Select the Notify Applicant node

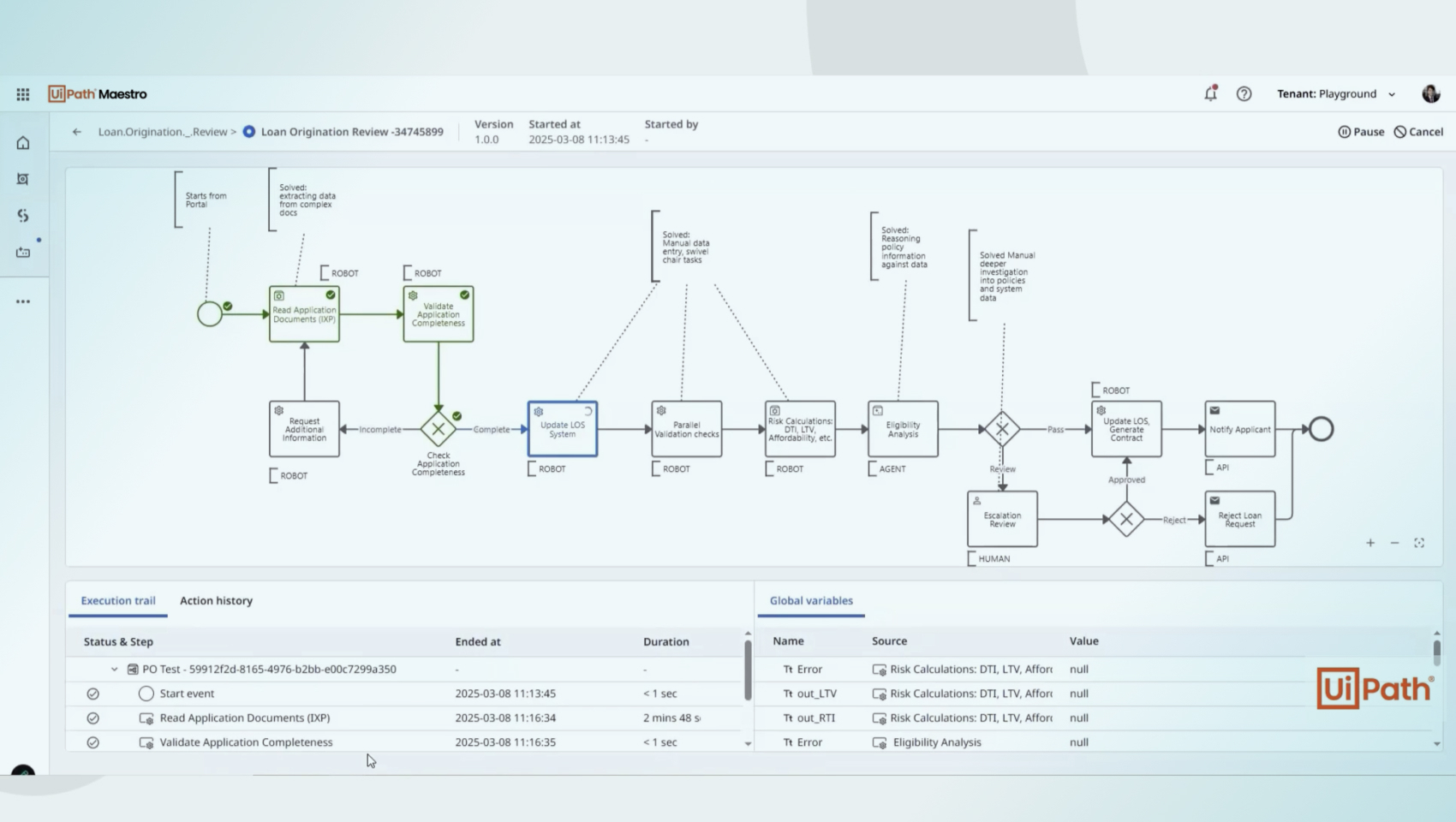(x=1240, y=429)
